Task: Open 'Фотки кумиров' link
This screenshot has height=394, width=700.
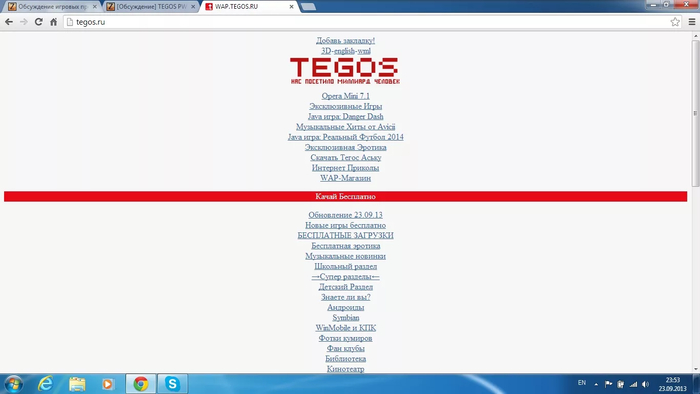Action: (346, 338)
